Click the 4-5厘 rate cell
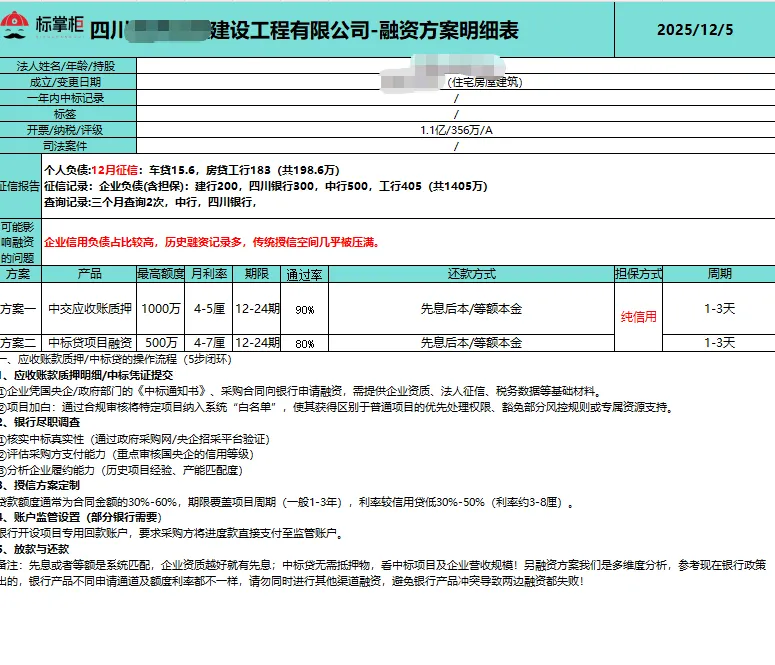775x665 pixels. coord(209,309)
